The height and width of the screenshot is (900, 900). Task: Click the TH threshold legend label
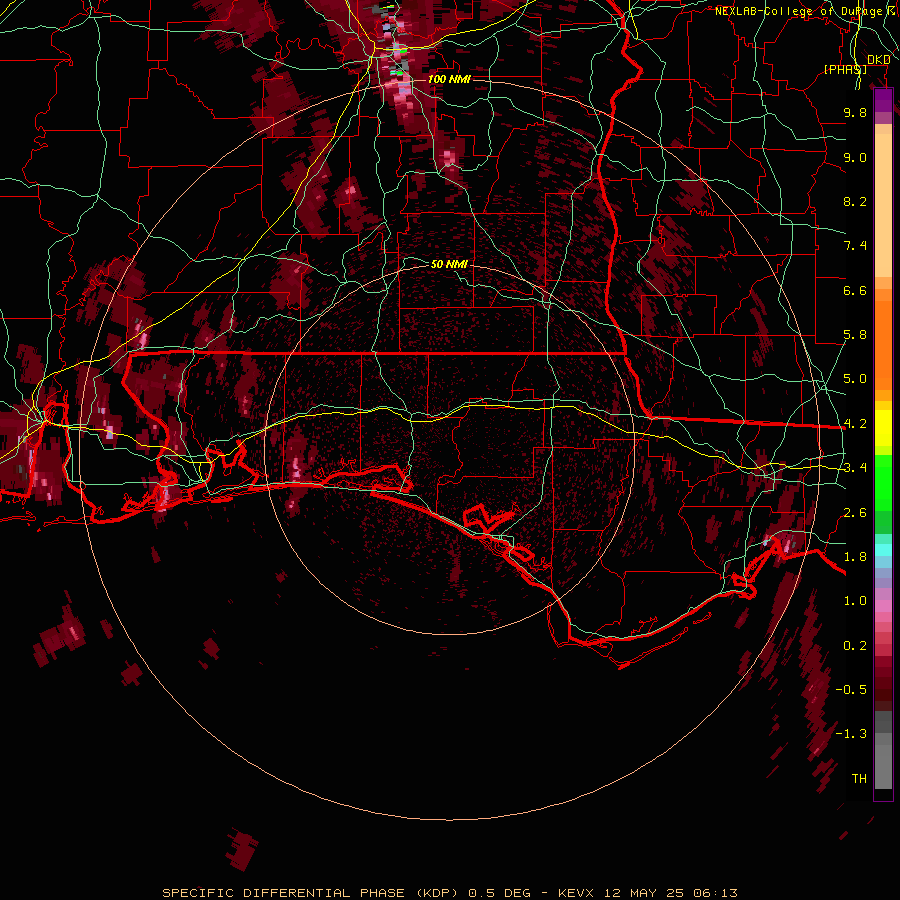[859, 779]
